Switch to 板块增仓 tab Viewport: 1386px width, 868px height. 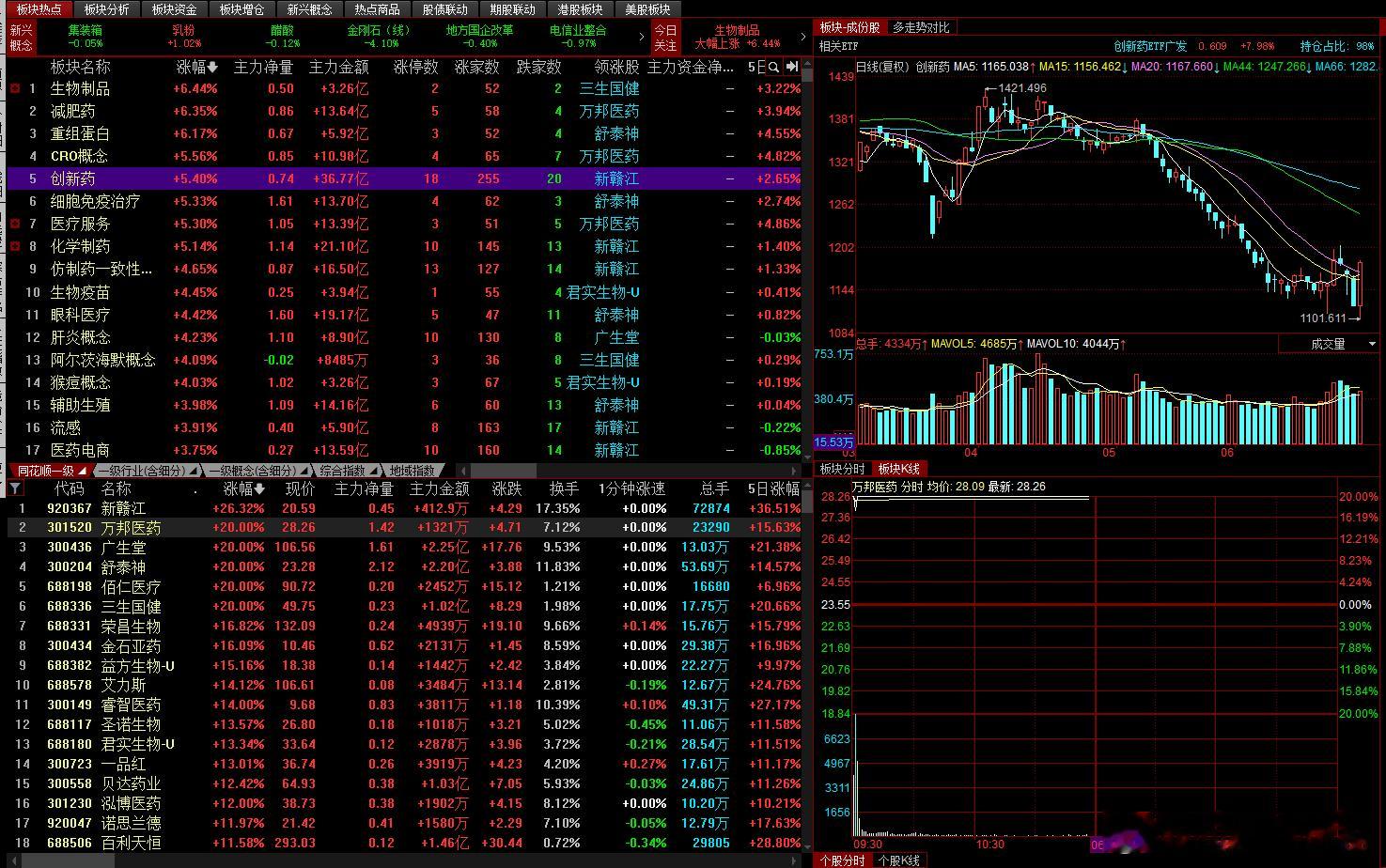tap(241, 9)
